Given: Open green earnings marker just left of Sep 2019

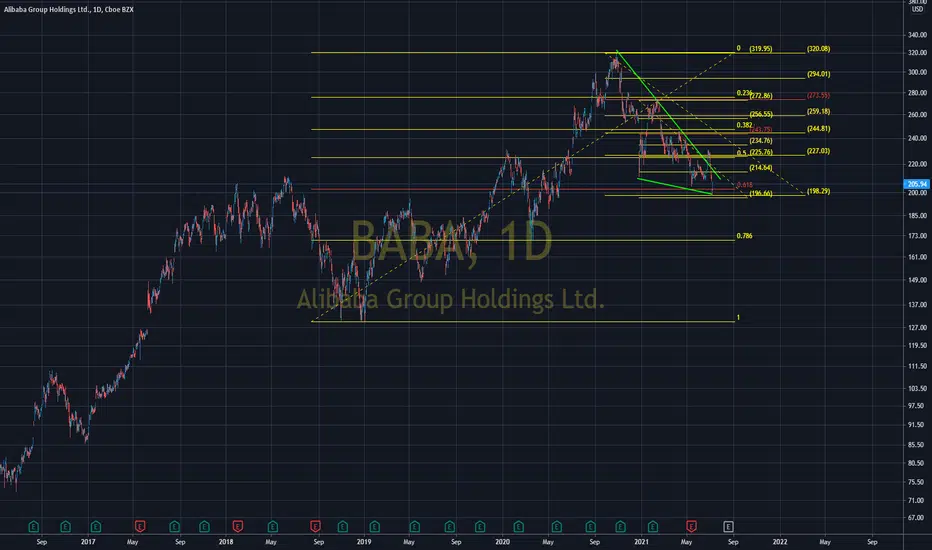Looking at the screenshot, I should [450, 526].
